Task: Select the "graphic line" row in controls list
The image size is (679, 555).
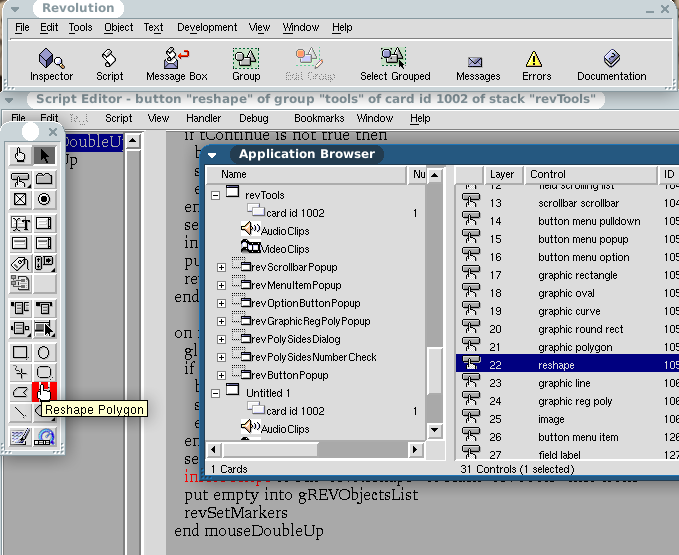Action: coord(563,383)
